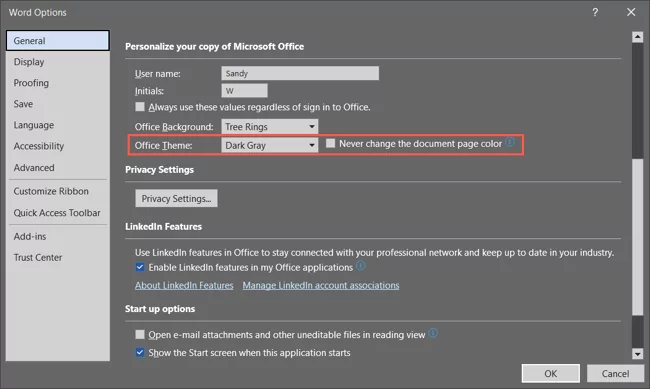This screenshot has width=650, height=389.
Task: Show info icon beside LinkedIn features option
Action: coord(361,265)
